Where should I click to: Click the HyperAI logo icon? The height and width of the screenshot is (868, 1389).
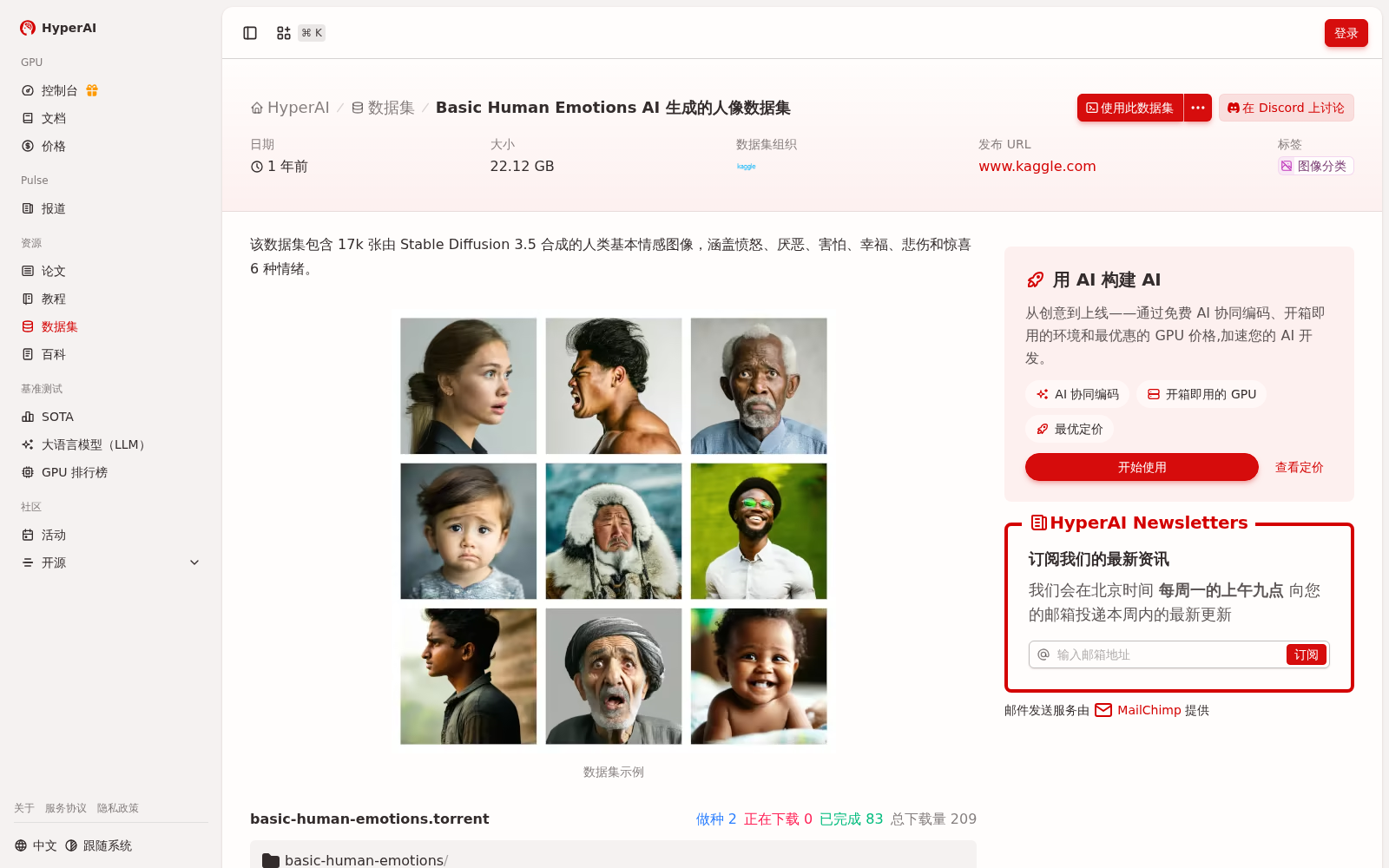28,28
